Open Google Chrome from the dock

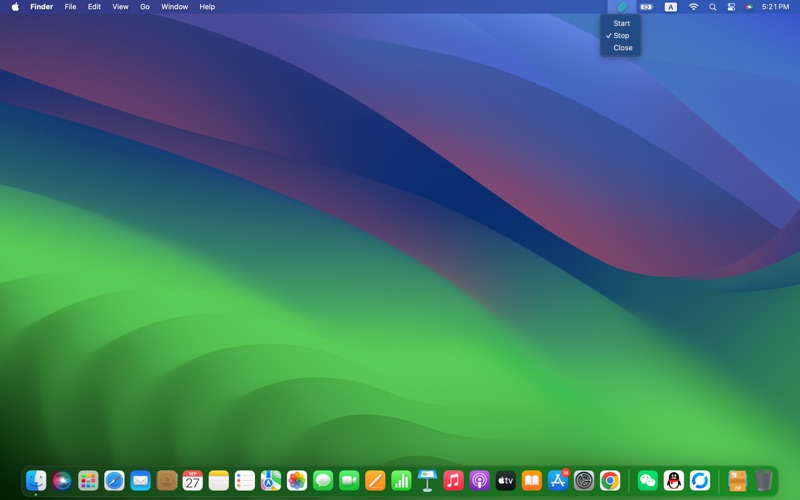point(610,481)
